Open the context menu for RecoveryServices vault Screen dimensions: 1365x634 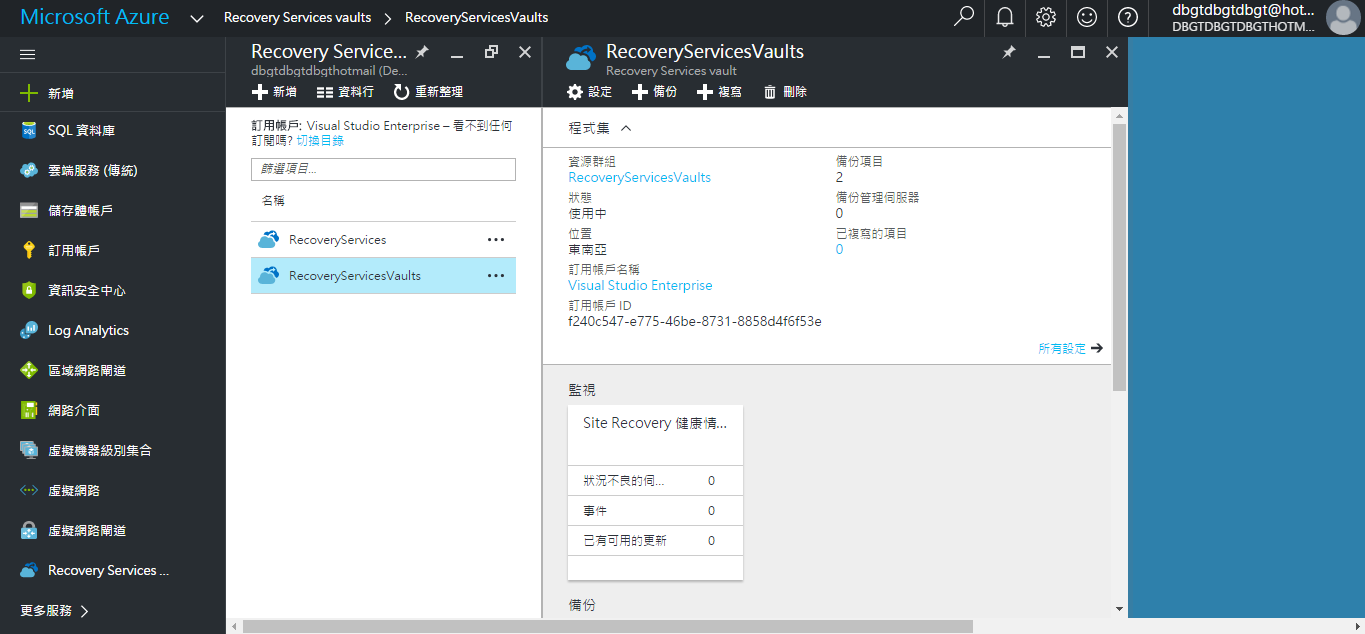(495, 239)
